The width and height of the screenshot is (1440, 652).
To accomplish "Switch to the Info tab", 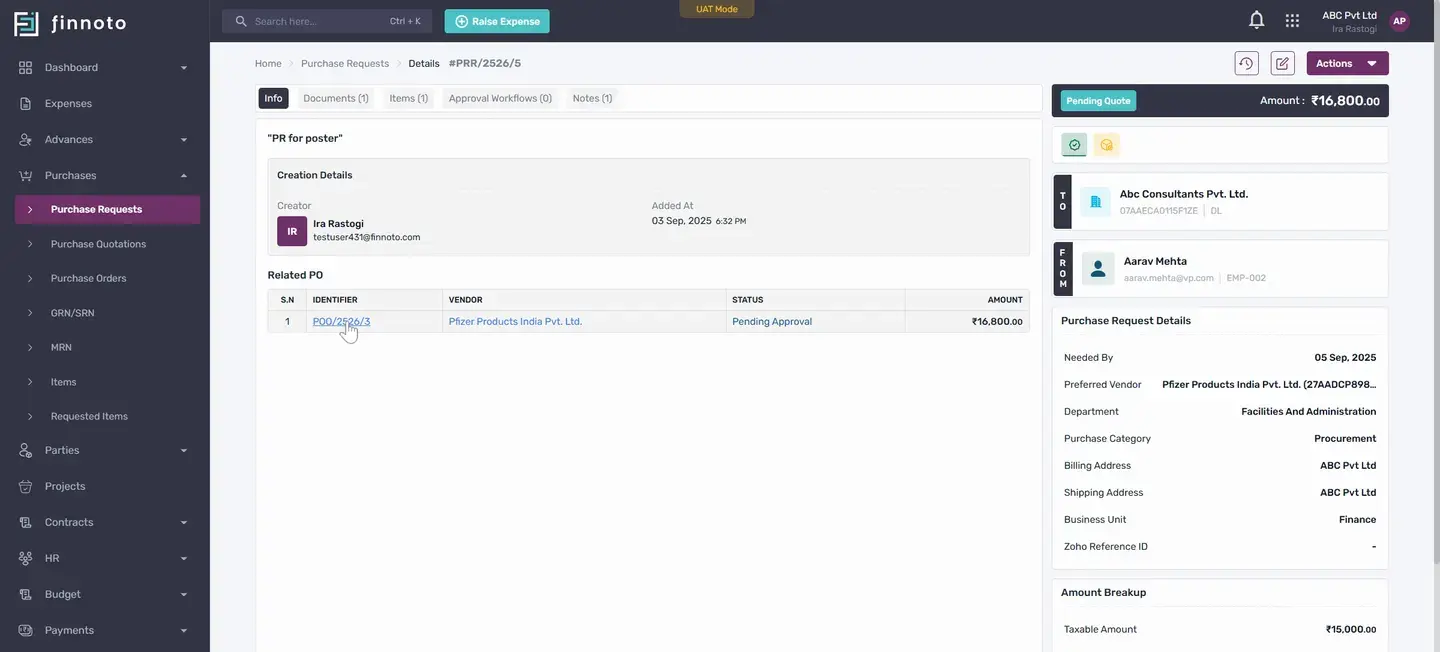I will 273,98.
